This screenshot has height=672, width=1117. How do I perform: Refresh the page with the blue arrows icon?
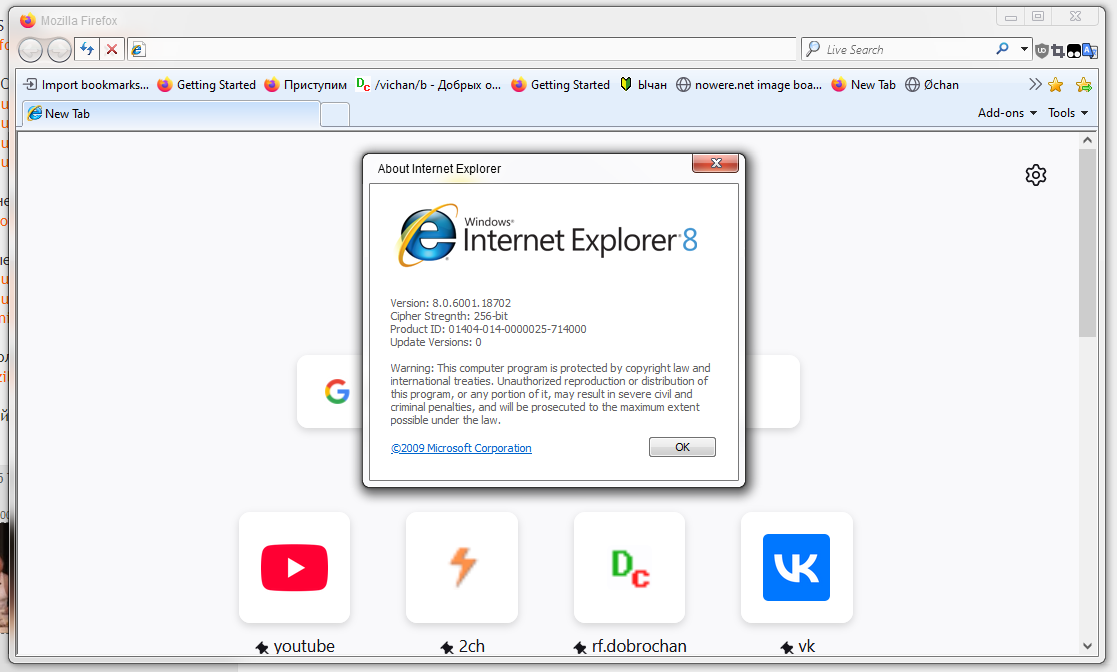click(x=87, y=49)
